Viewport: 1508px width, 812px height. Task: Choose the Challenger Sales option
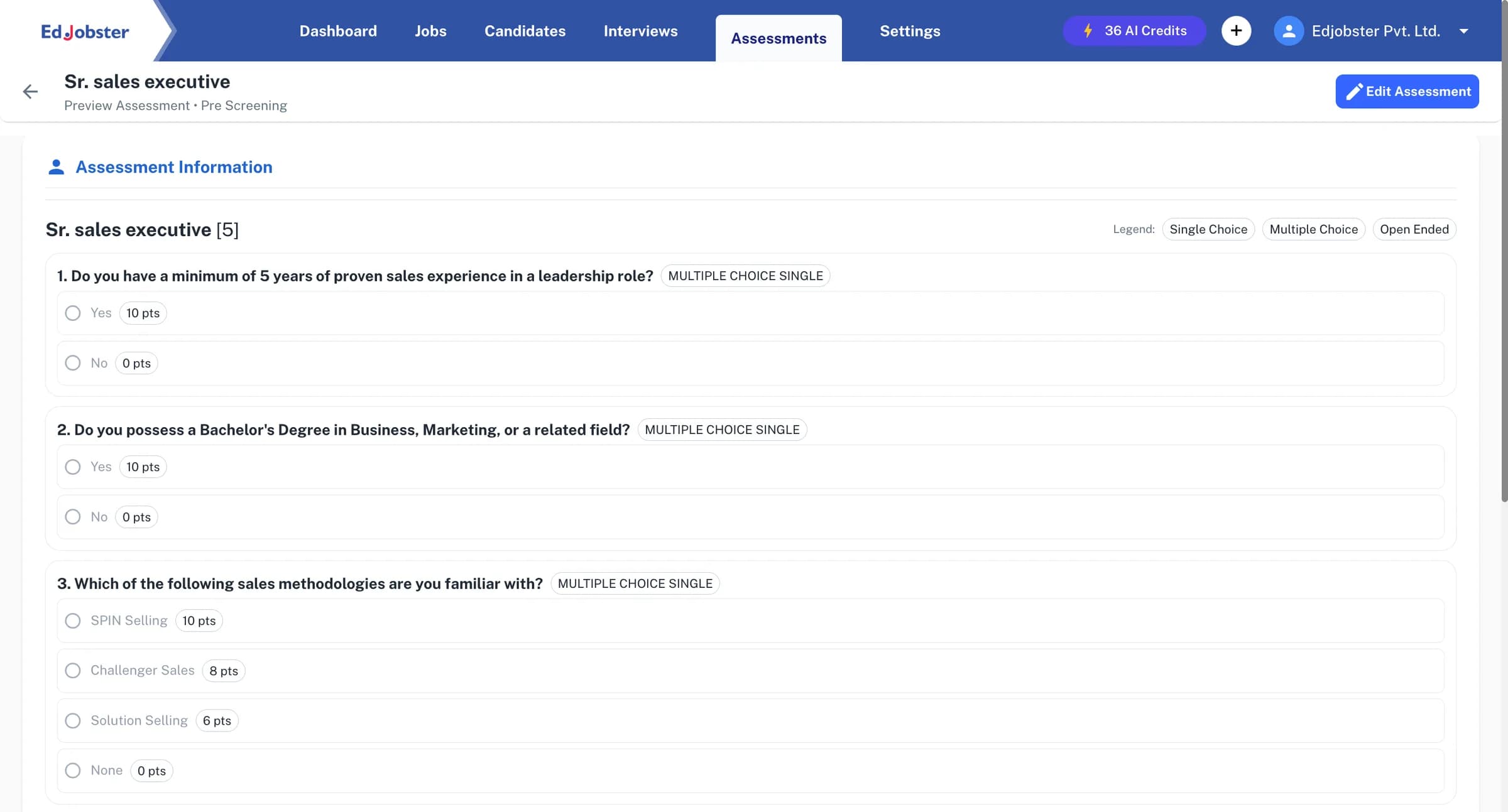pos(73,671)
